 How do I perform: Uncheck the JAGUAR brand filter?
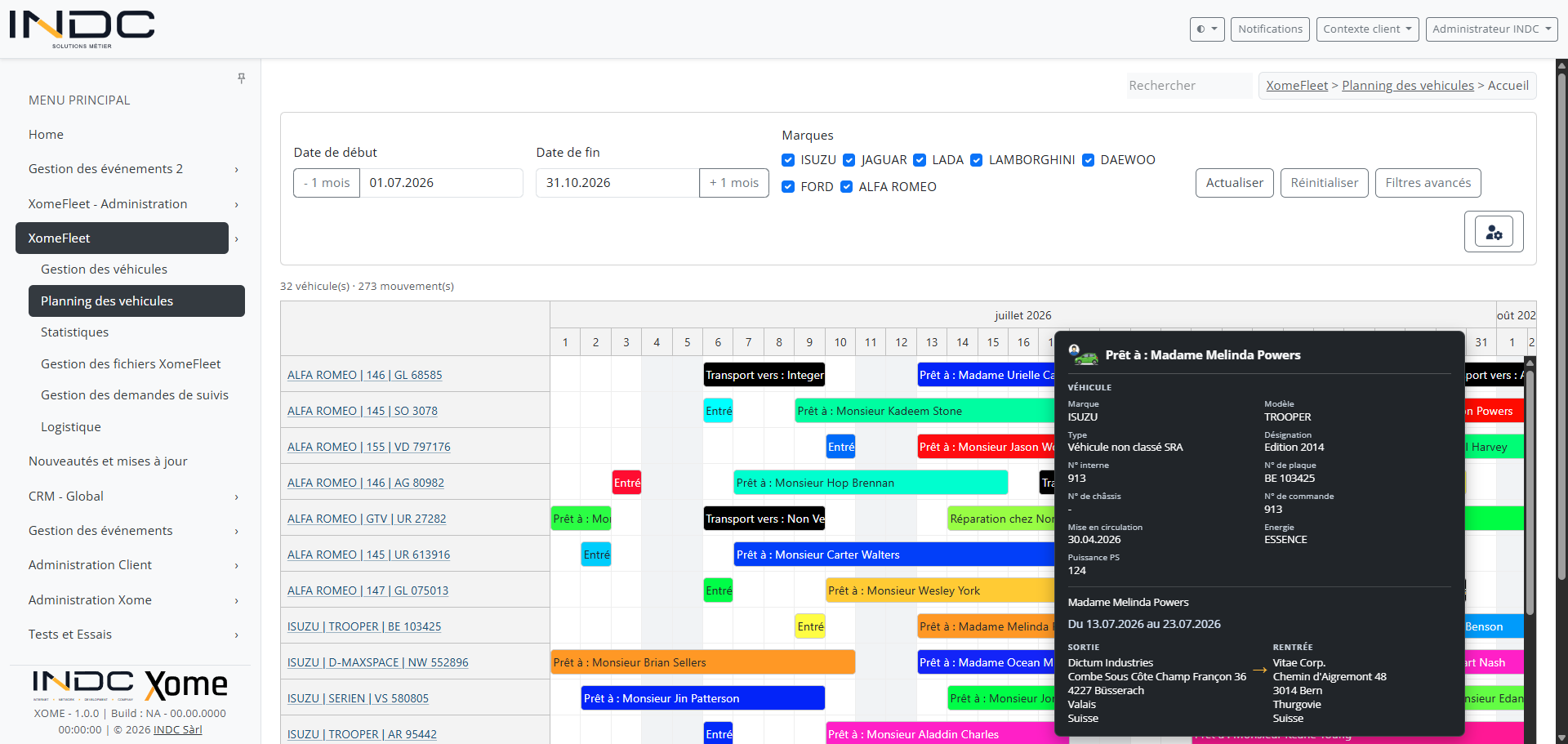[849, 160]
